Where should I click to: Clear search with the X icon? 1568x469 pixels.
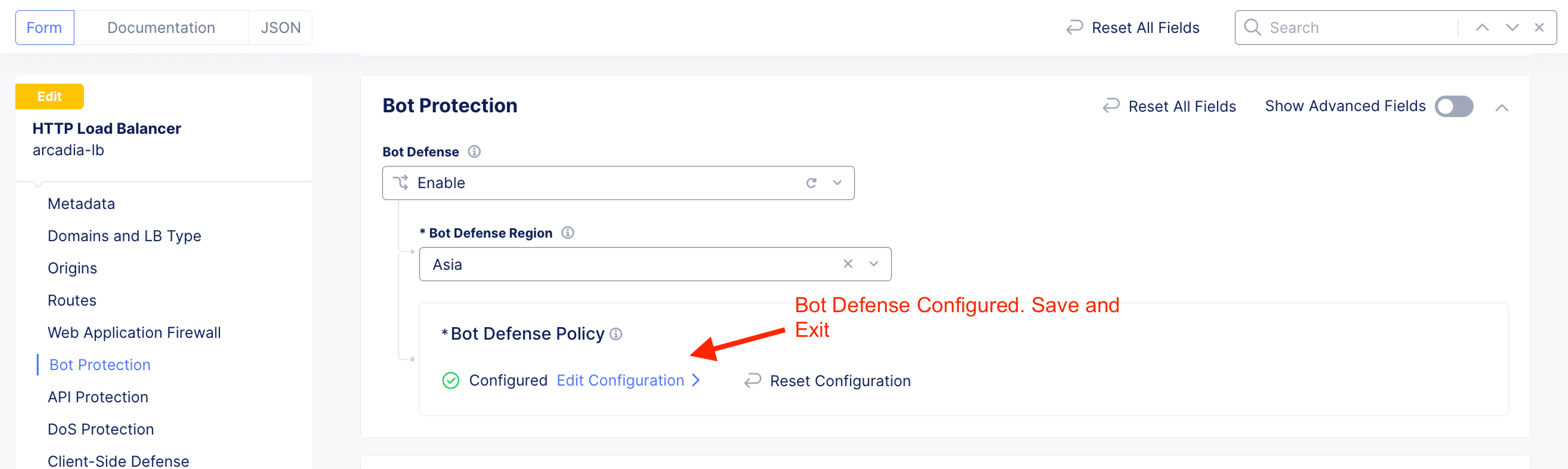pyautogui.click(x=1539, y=27)
